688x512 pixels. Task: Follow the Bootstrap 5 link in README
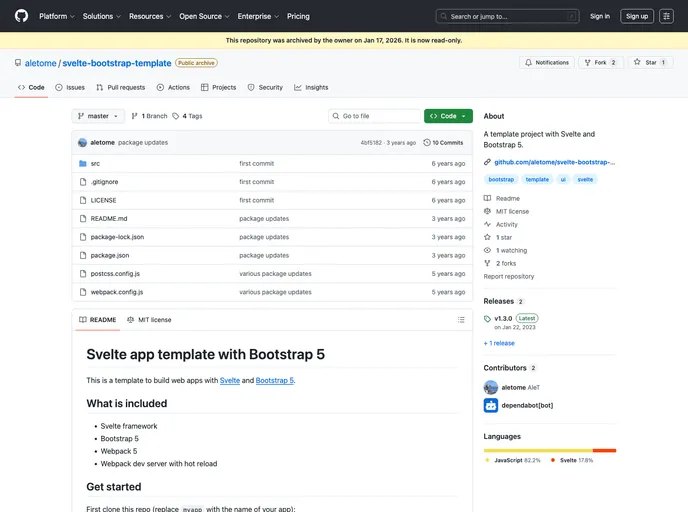tap(274, 380)
